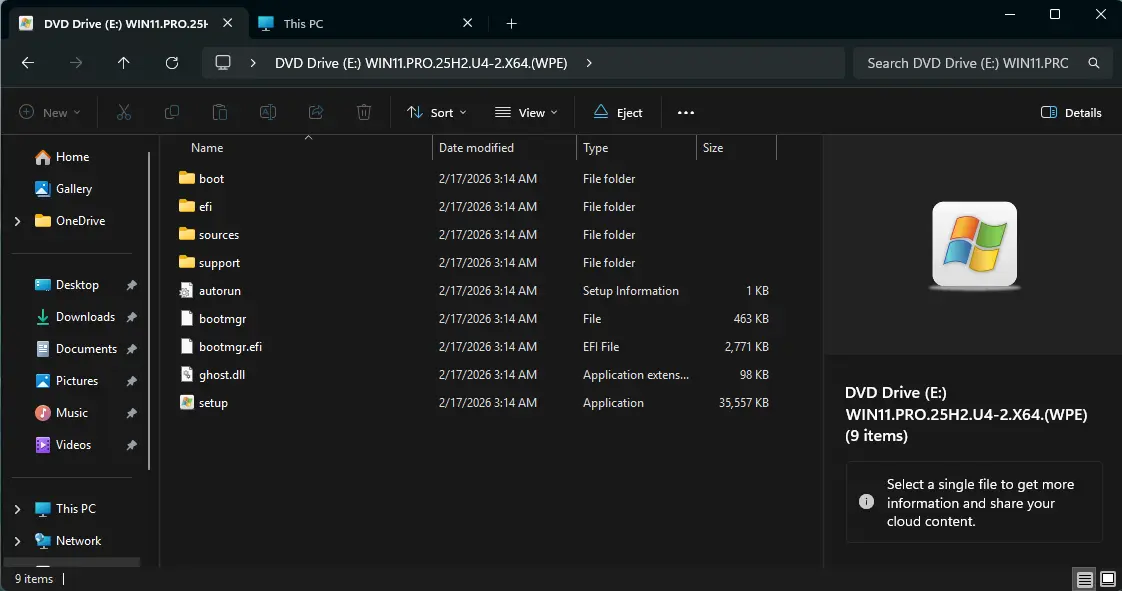Select the sources folder
This screenshot has width=1122, height=591.
click(x=219, y=234)
